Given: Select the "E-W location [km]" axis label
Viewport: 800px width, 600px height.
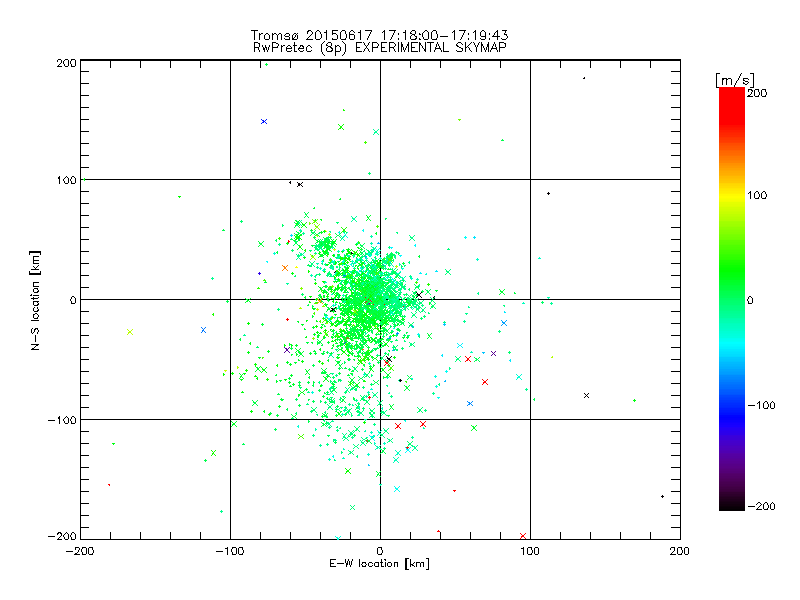Looking at the screenshot, I should click(379, 564).
